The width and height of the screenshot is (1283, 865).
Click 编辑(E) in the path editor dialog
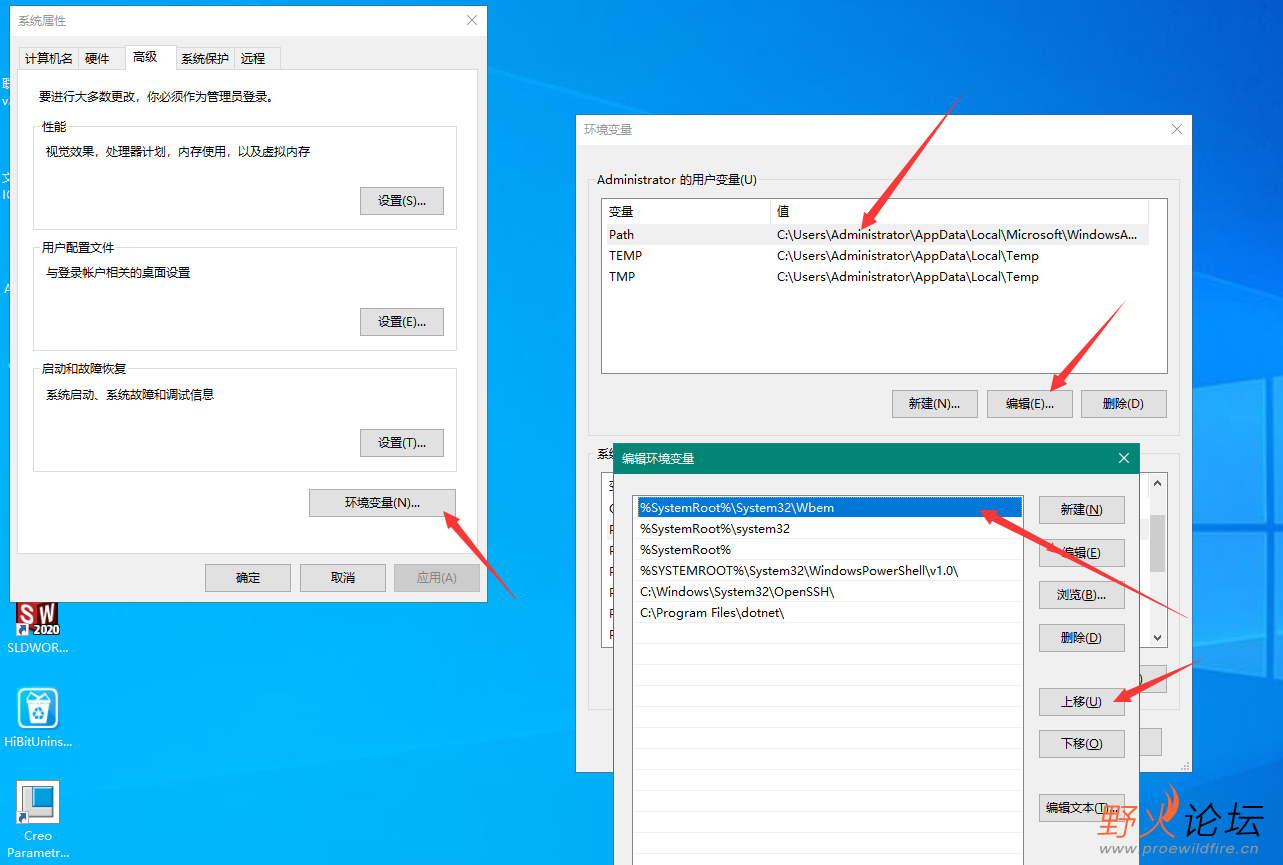[x=1082, y=553]
